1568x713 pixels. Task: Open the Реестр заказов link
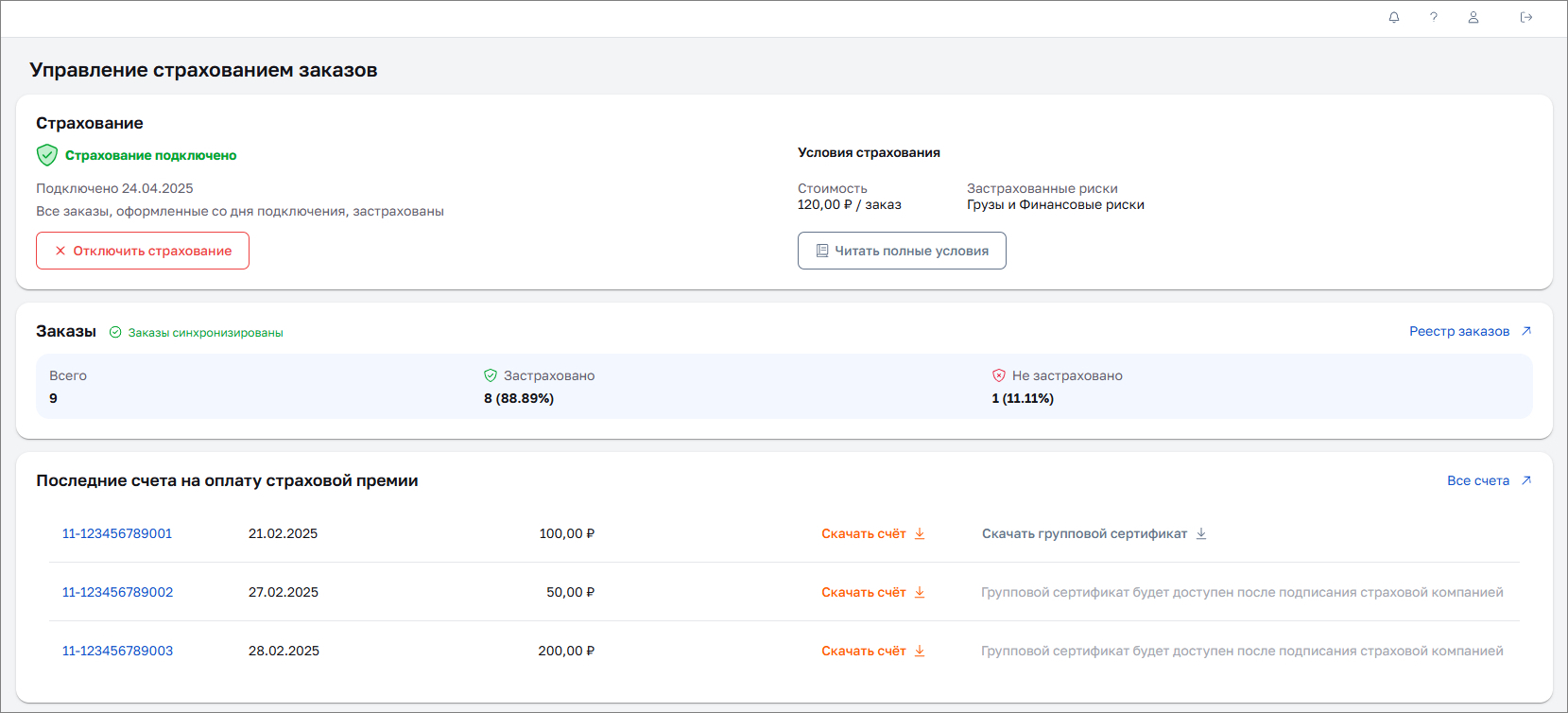[x=1458, y=331]
